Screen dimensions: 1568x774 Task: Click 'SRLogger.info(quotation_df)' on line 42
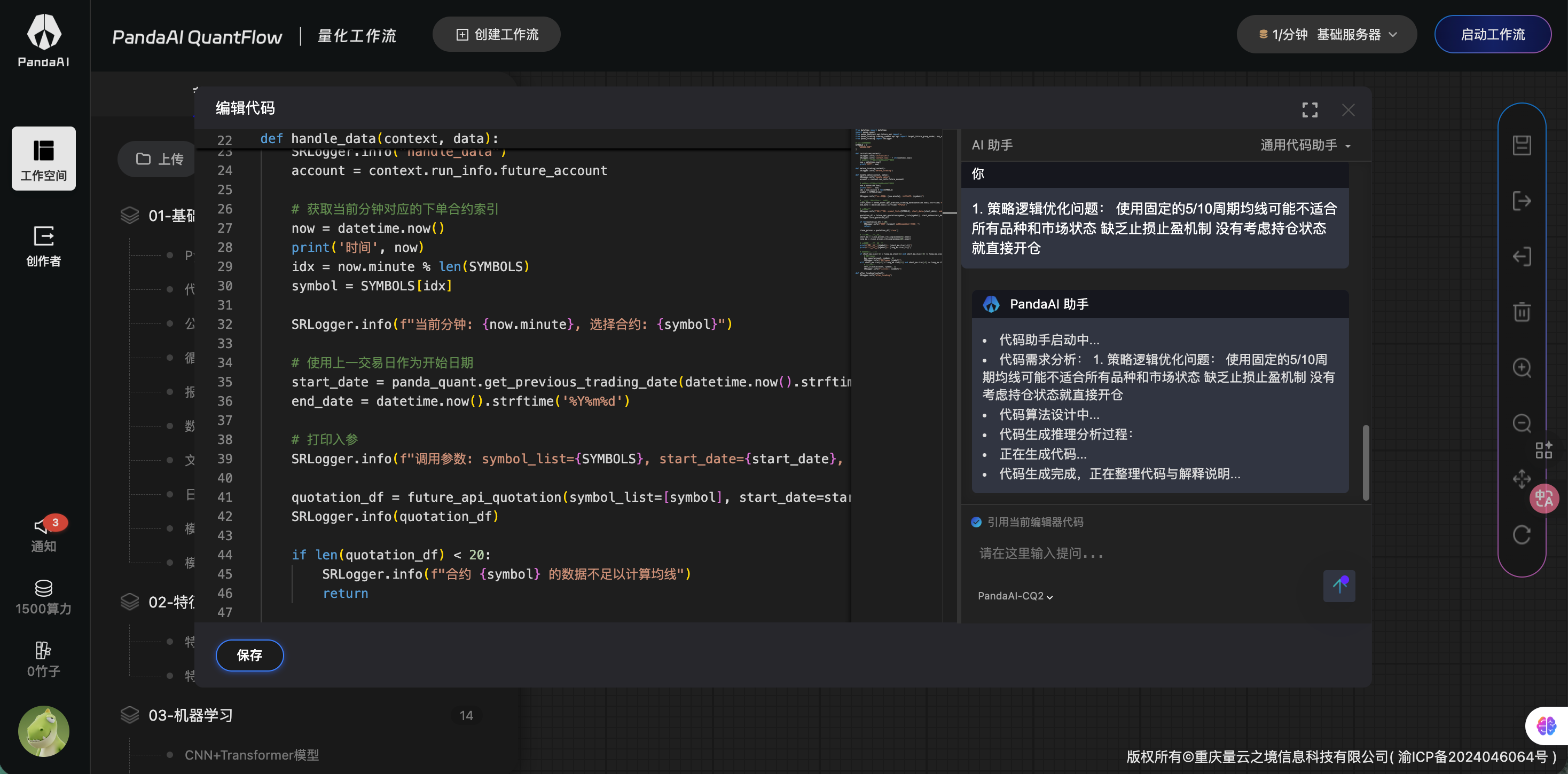tap(395, 516)
